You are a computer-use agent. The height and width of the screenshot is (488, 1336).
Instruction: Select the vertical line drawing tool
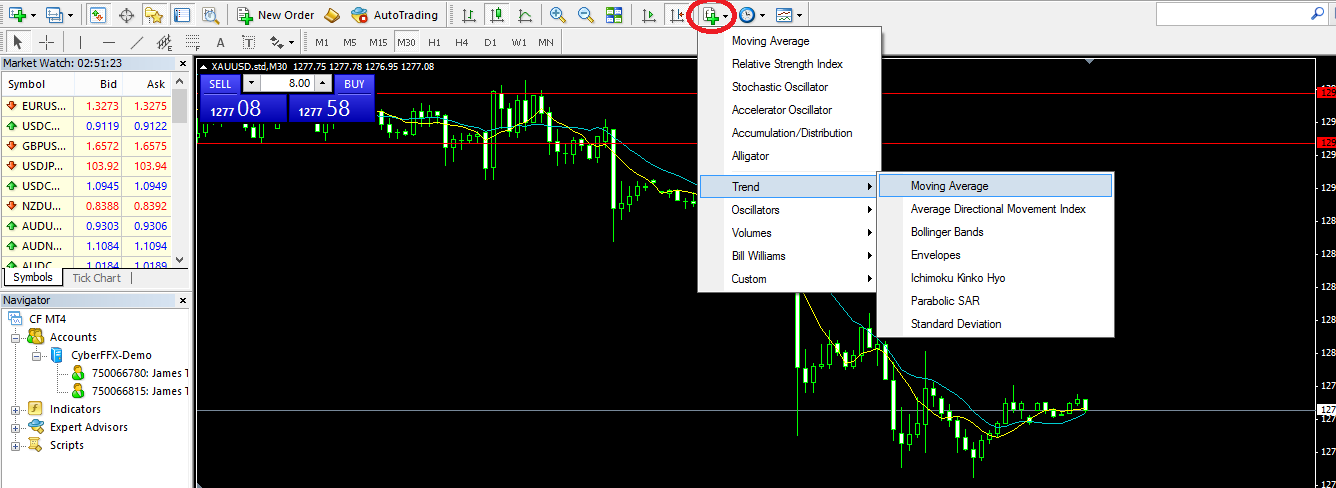[x=79, y=42]
